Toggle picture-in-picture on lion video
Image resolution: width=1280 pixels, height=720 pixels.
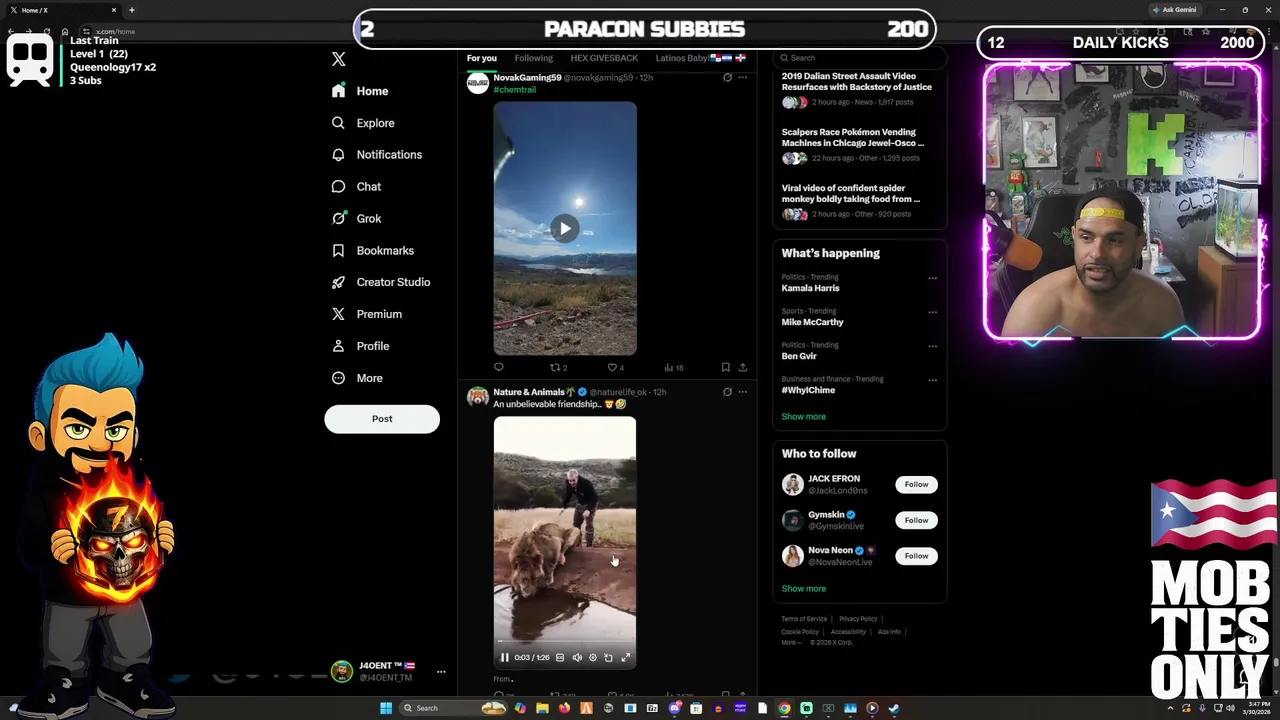[x=608, y=658]
